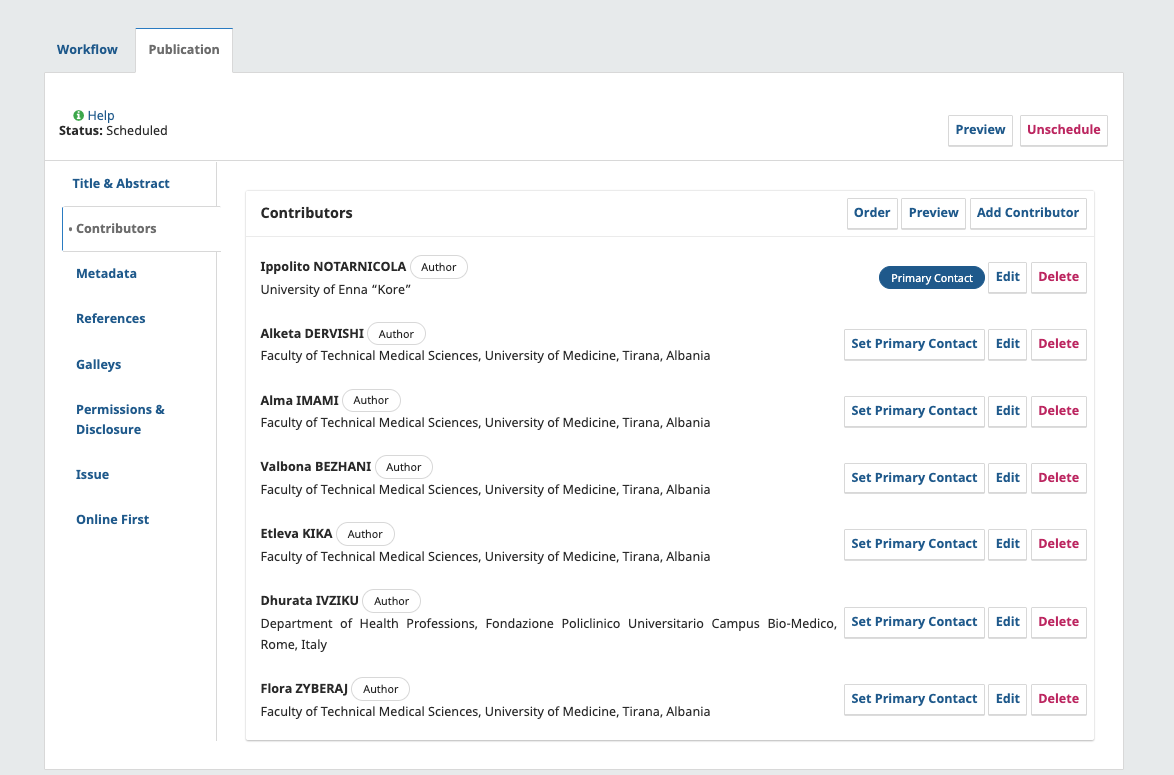Click the Unschedule button

[x=1063, y=130]
